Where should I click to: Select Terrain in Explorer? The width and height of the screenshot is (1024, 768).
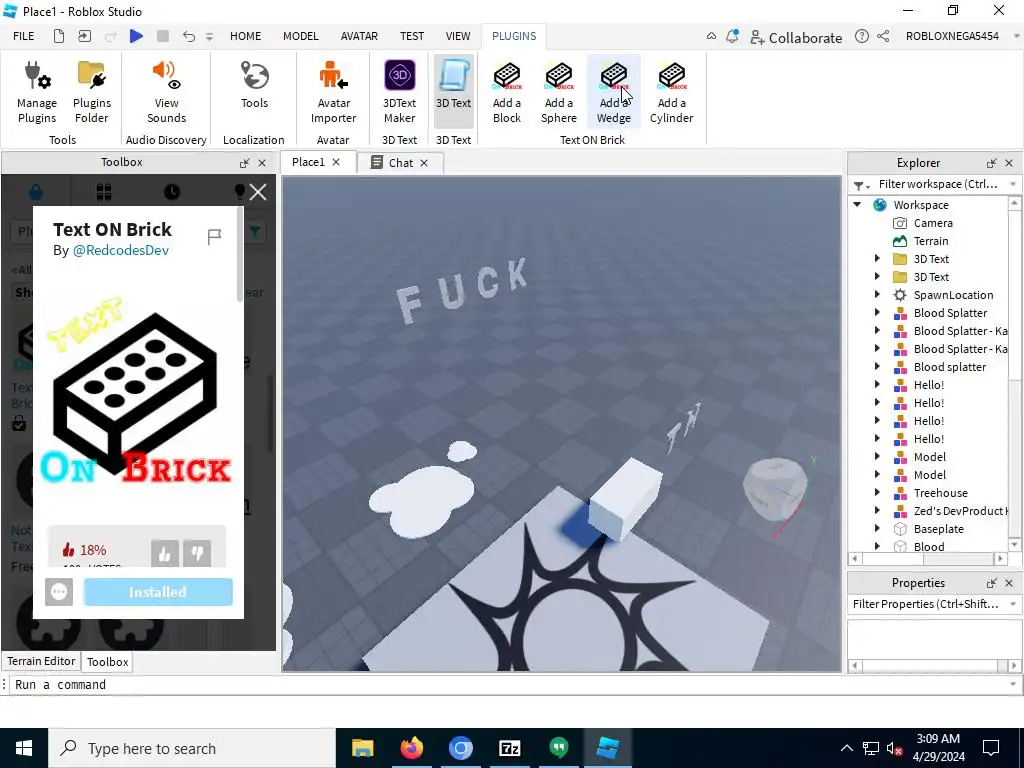931,241
